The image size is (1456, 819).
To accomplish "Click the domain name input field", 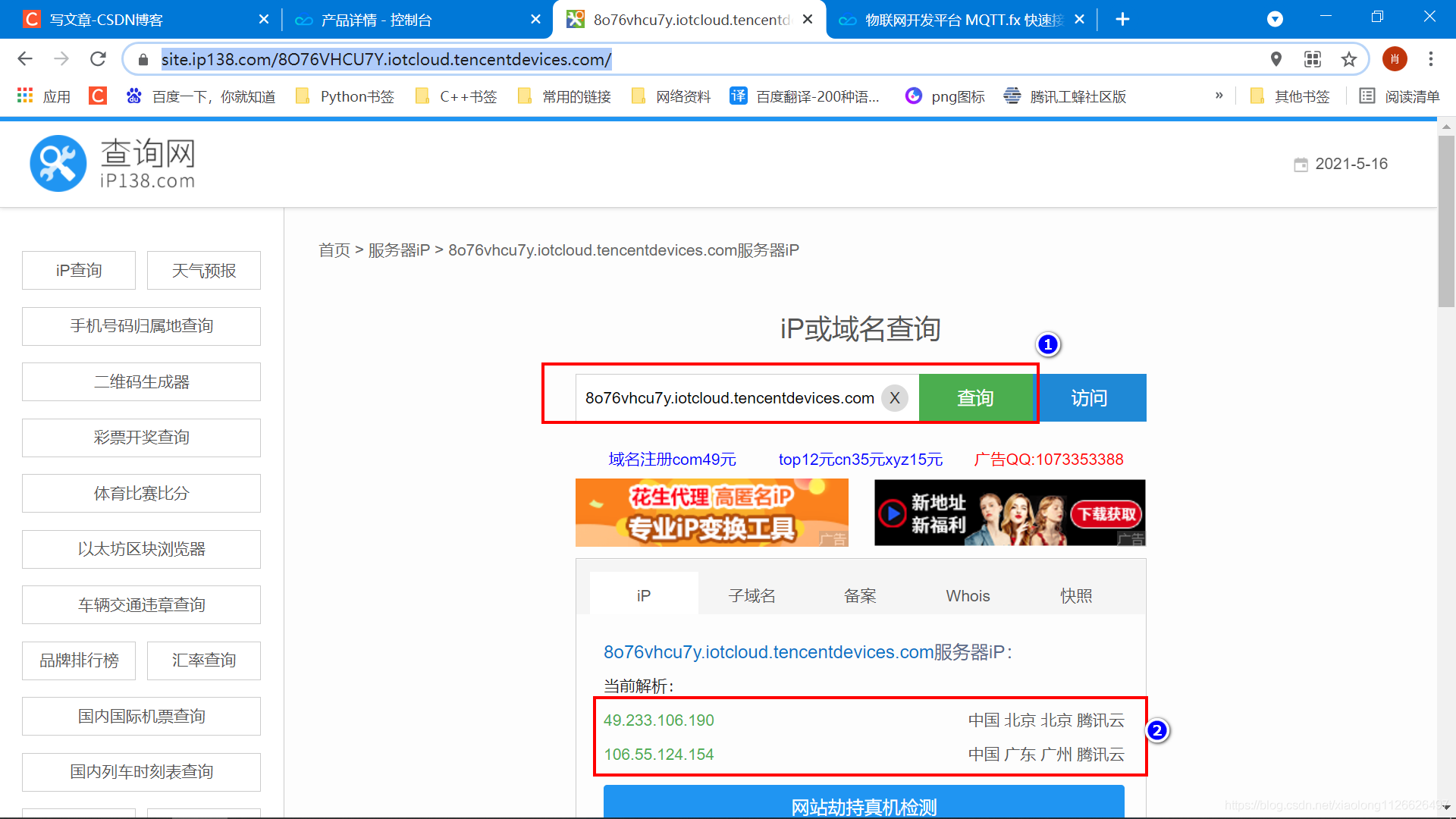I will 728,398.
